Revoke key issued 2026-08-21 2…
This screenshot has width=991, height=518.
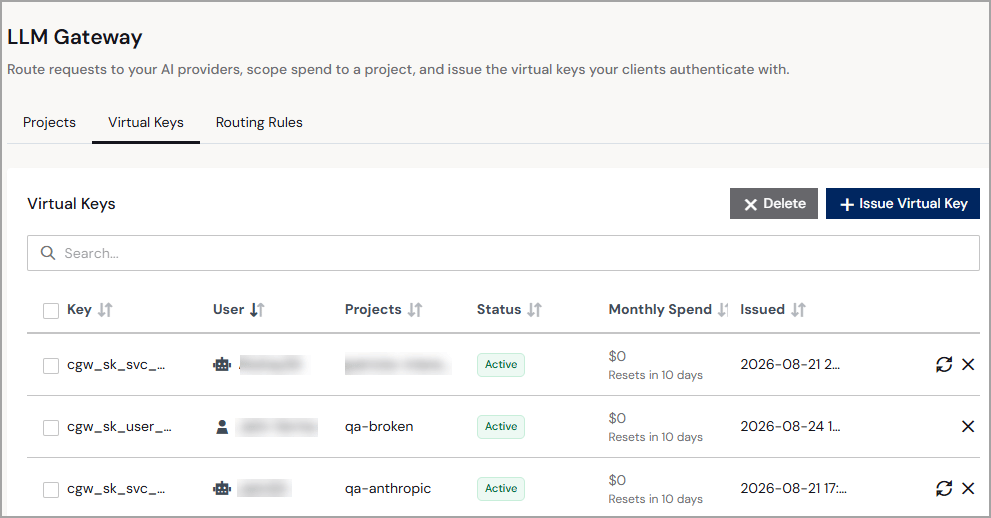968,364
